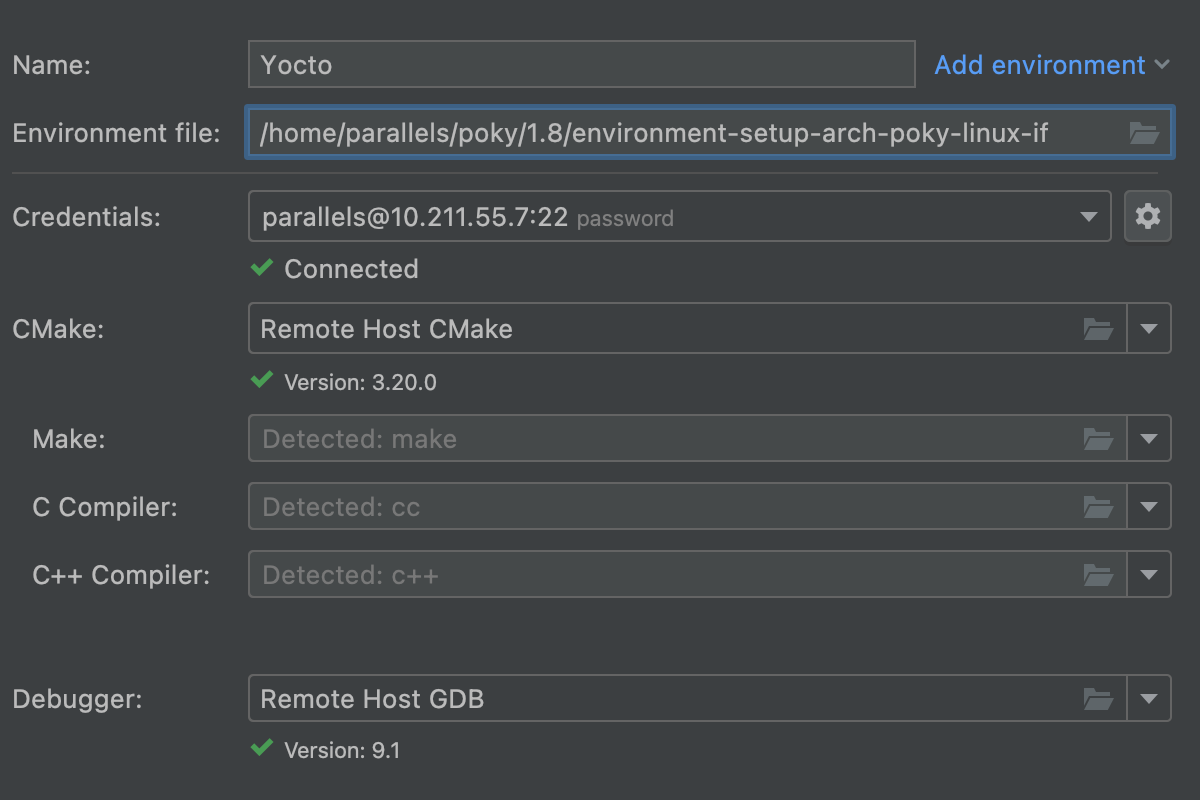Click folder icon in the Make field
The width and height of the screenshot is (1200, 800).
(x=1098, y=439)
